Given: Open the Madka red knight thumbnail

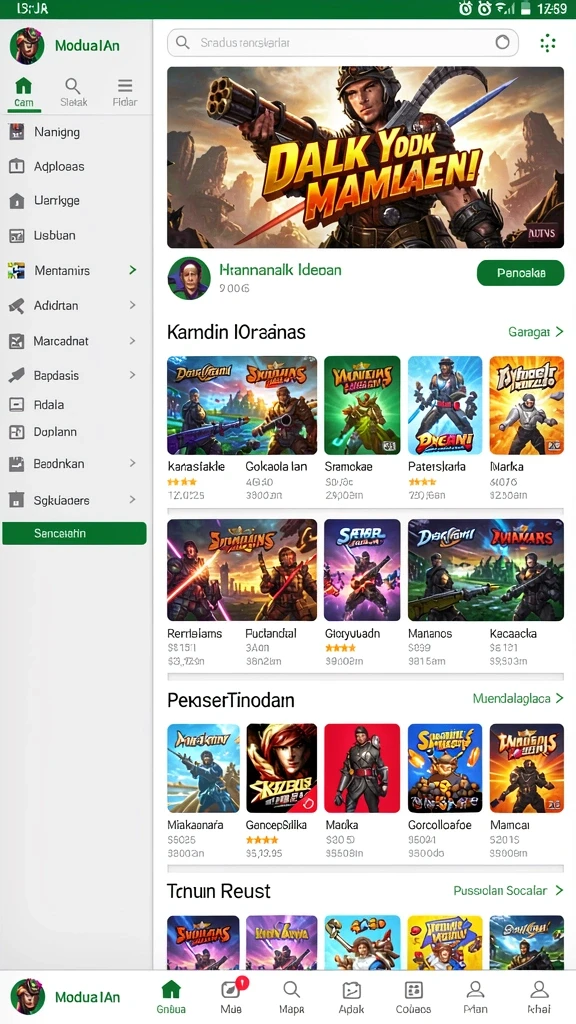Looking at the screenshot, I should (x=362, y=768).
